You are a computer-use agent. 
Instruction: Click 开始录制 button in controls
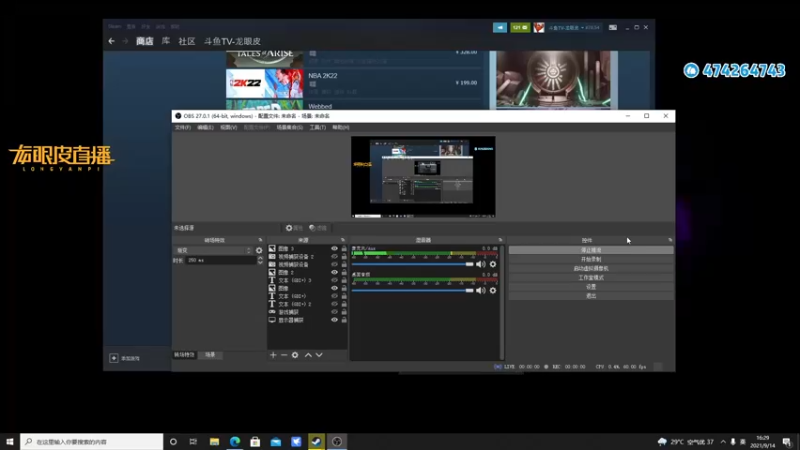(591, 259)
